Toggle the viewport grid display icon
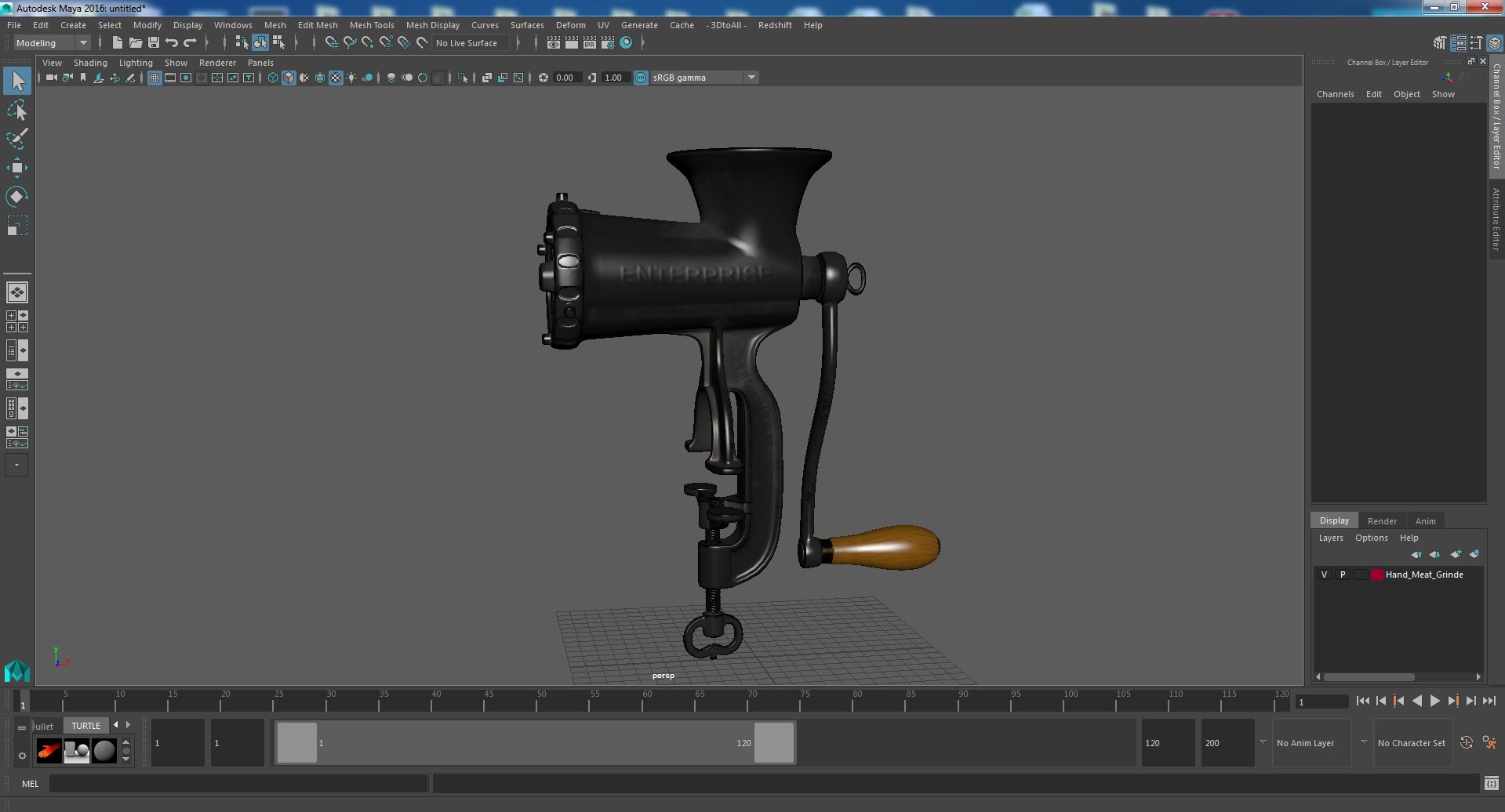 [x=154, y=78]
